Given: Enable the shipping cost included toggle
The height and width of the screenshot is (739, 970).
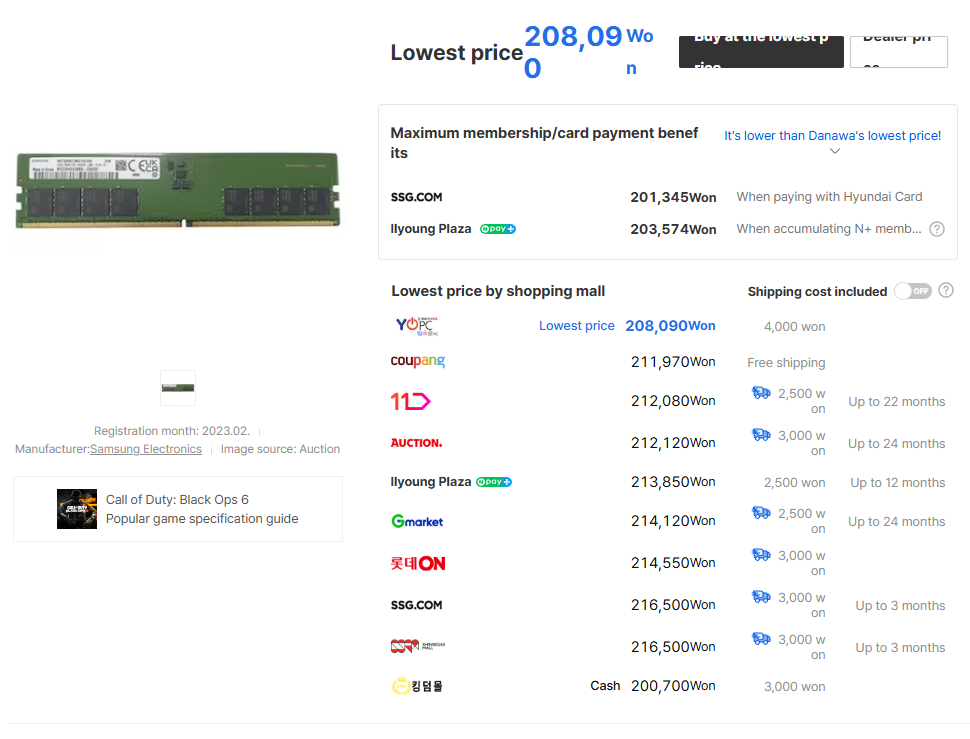Looking at the screenshot, I should tap(912, 290).
